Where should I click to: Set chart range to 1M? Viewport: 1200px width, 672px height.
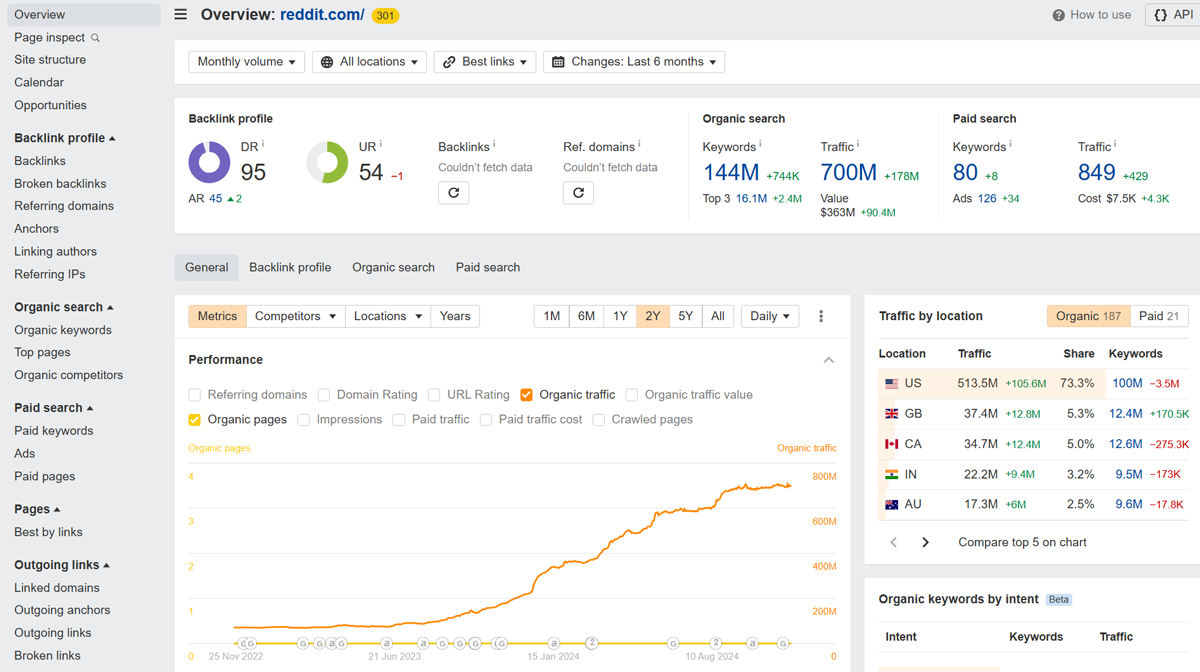coord(551,316)
